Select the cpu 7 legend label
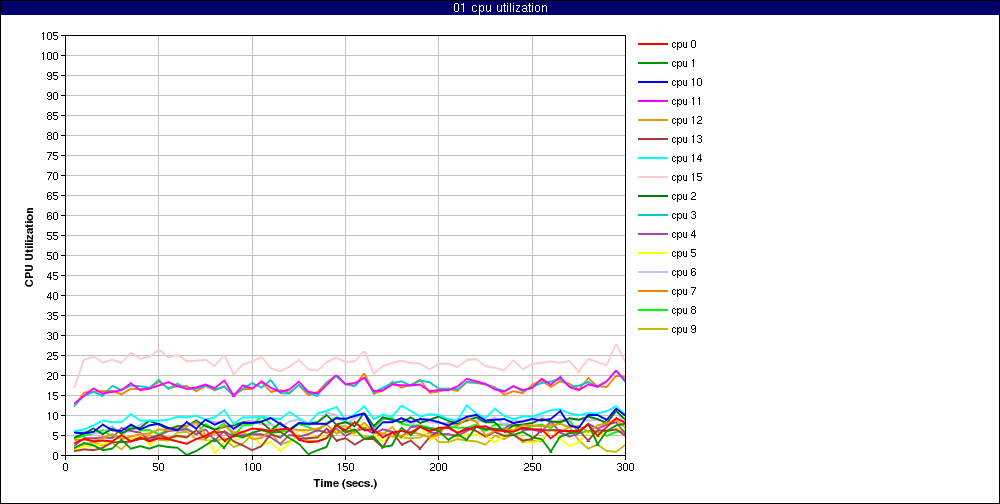Image resolution: width=1000 pixels, height=504 pixels. (683, 292)
